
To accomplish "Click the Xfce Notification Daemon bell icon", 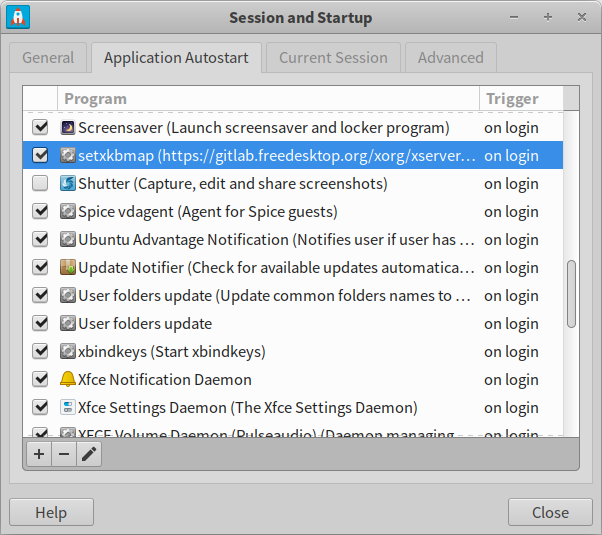I will (x=67, y=380).
